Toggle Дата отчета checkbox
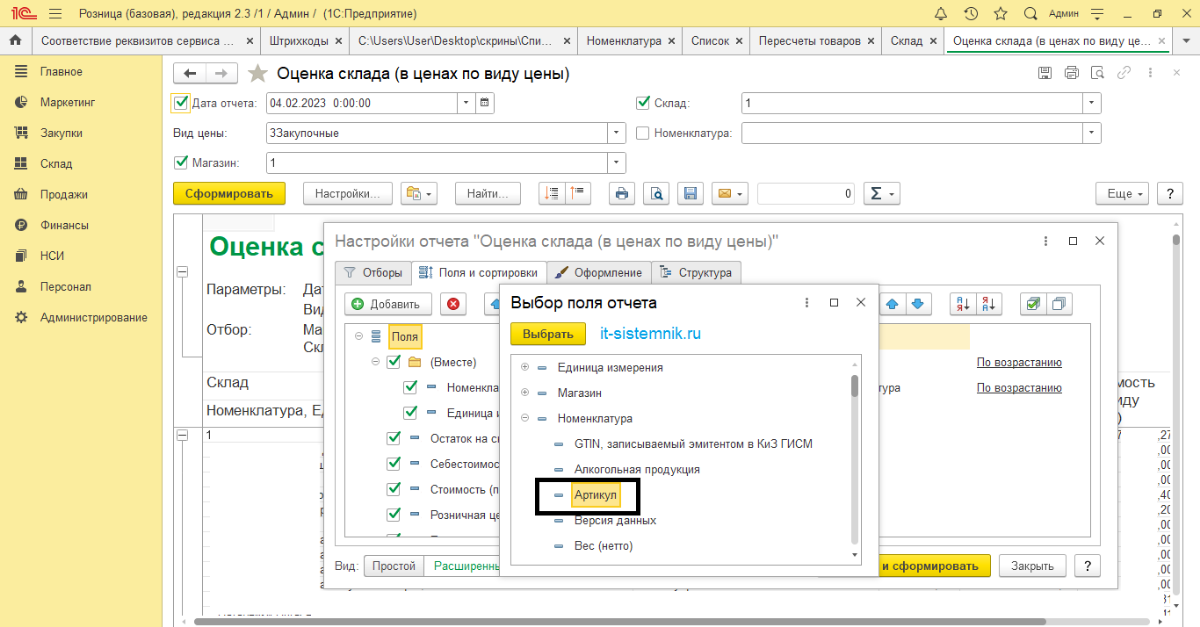Screen dimensions: 1200x627 (x=180, y=102)
